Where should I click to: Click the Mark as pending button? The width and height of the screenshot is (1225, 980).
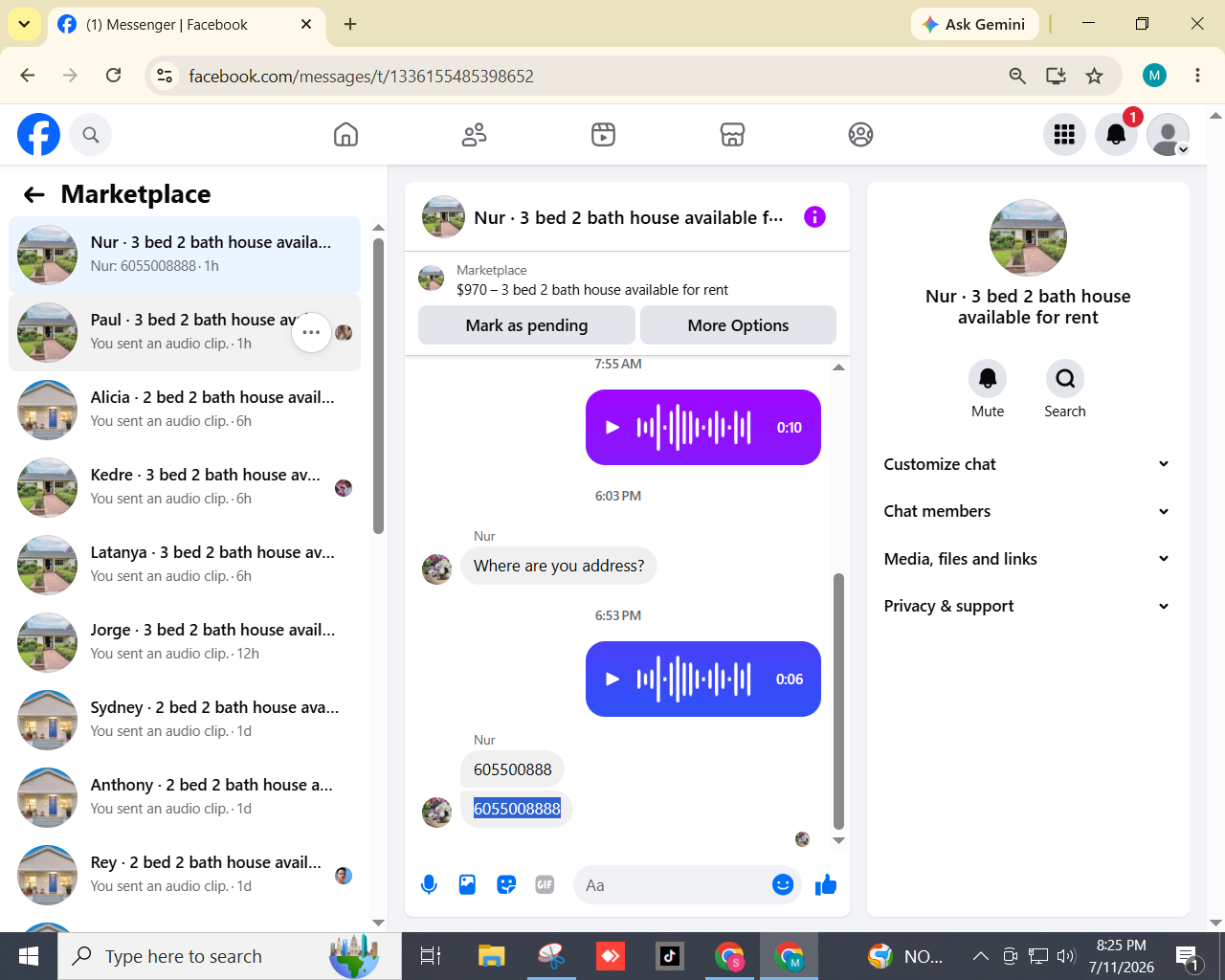[526, 325]
